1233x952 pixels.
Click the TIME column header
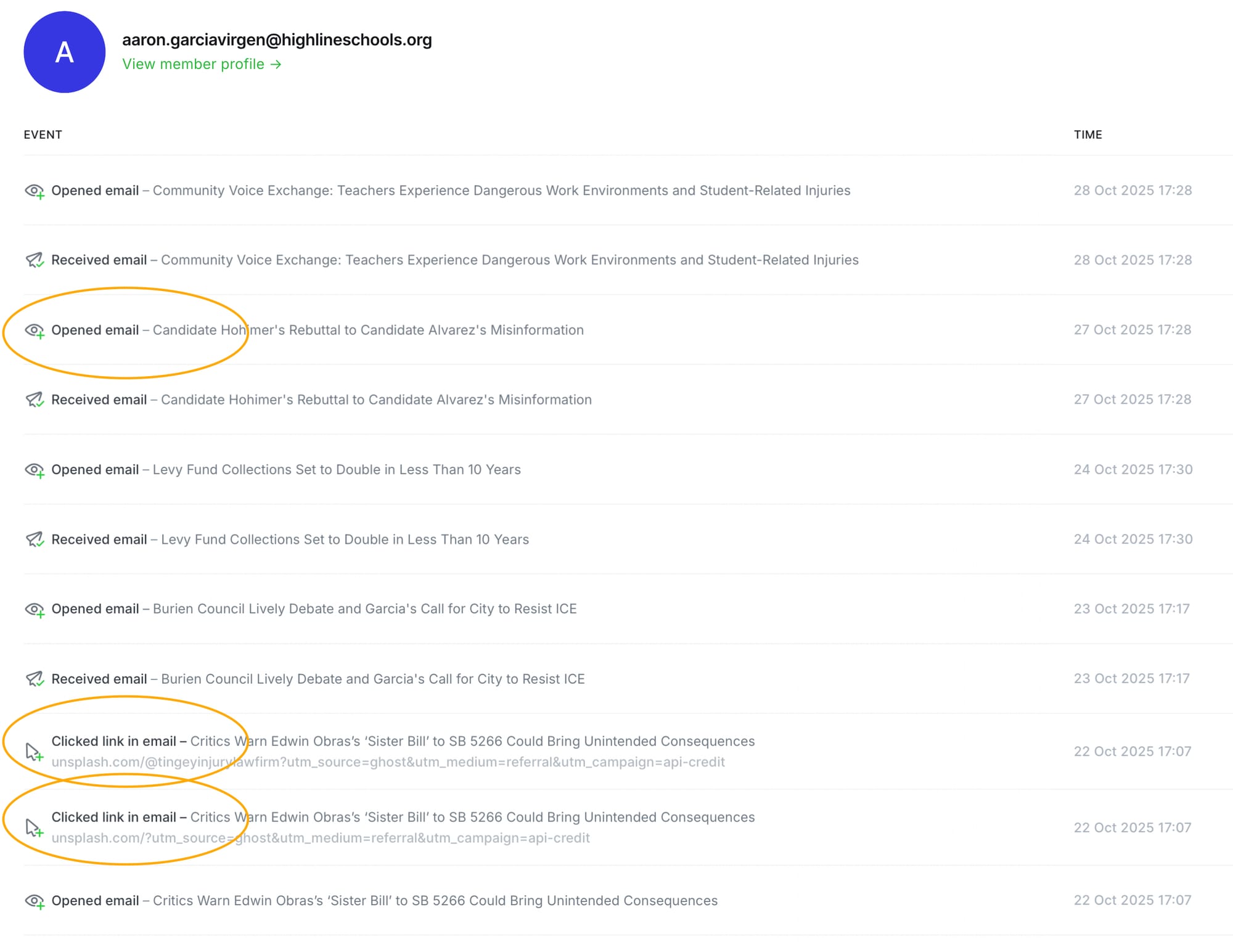1088,134
